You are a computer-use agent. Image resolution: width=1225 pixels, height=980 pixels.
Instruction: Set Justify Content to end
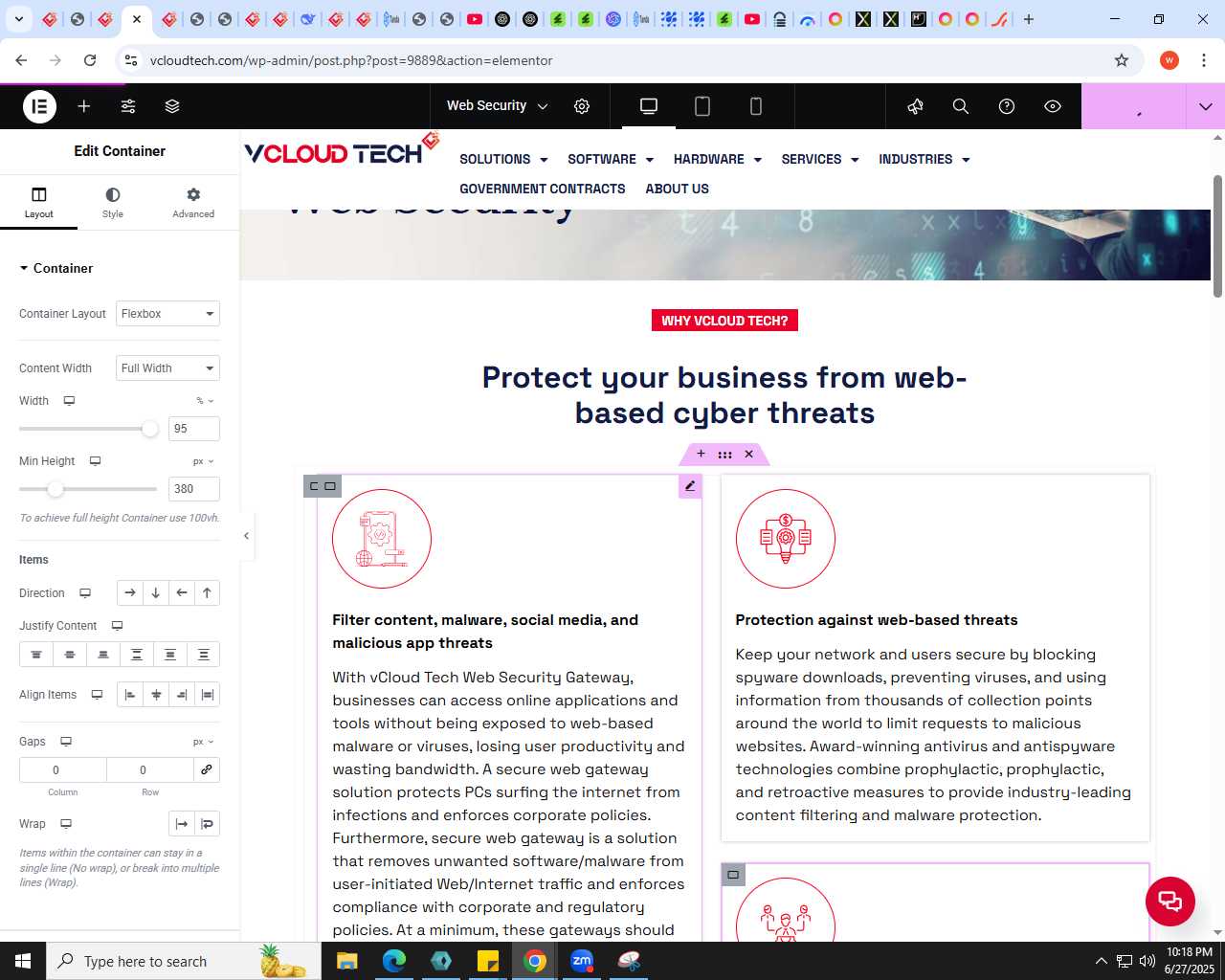click(103, 655)
